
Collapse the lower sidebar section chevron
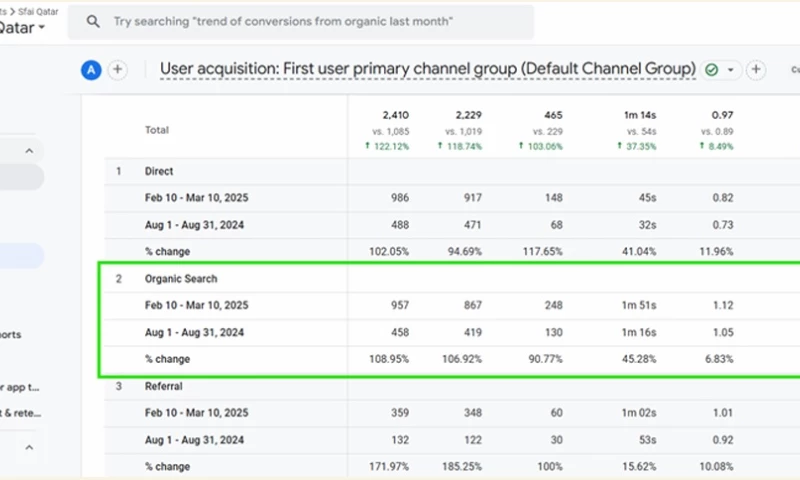pos(29,448)
